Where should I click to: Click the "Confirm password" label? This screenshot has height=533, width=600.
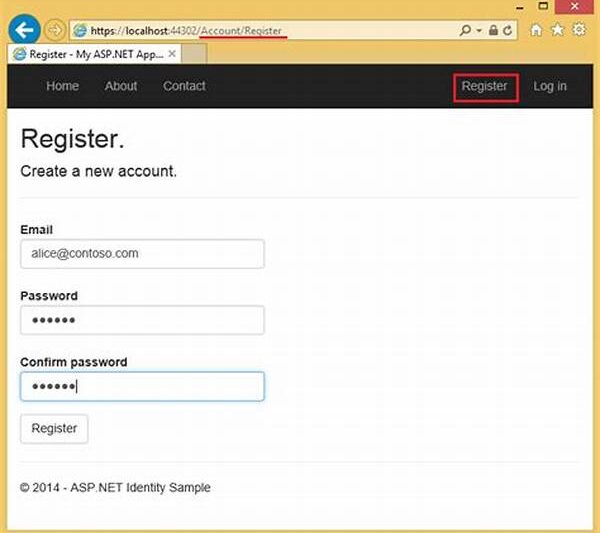(74, 362)
